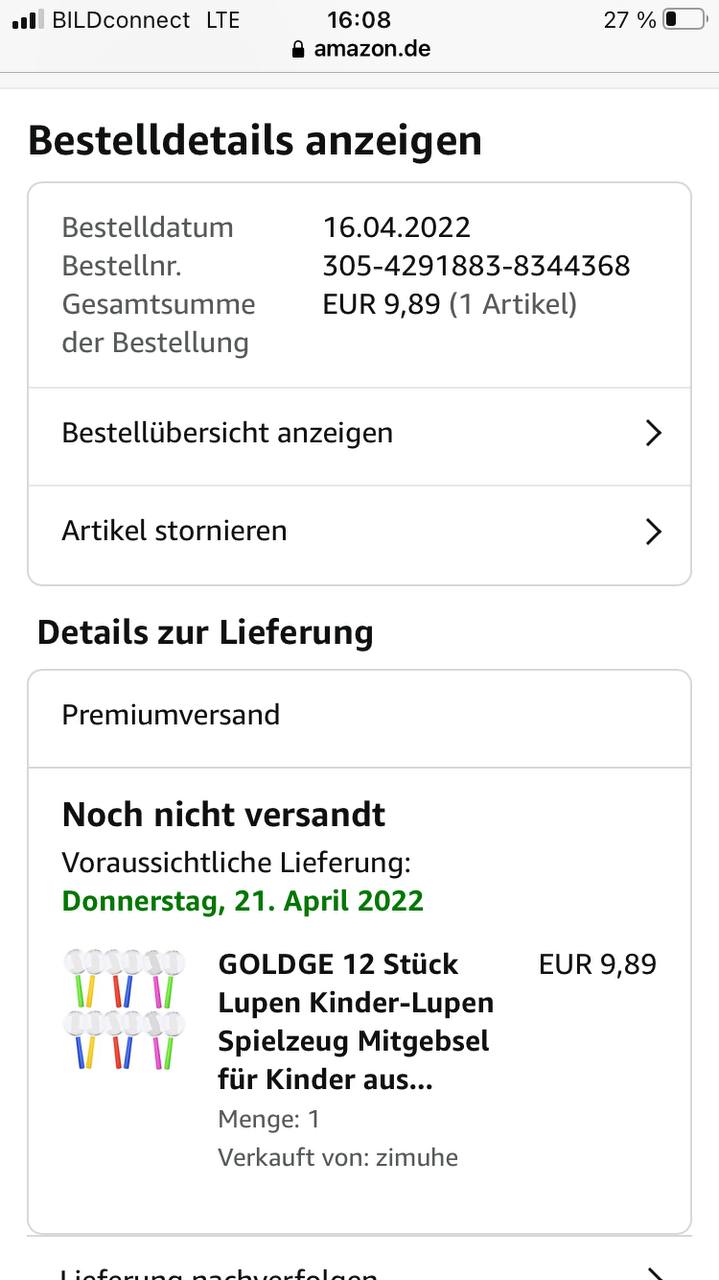
Task: Tap the item price EUR 9,89
Action: tap(597, 965)
